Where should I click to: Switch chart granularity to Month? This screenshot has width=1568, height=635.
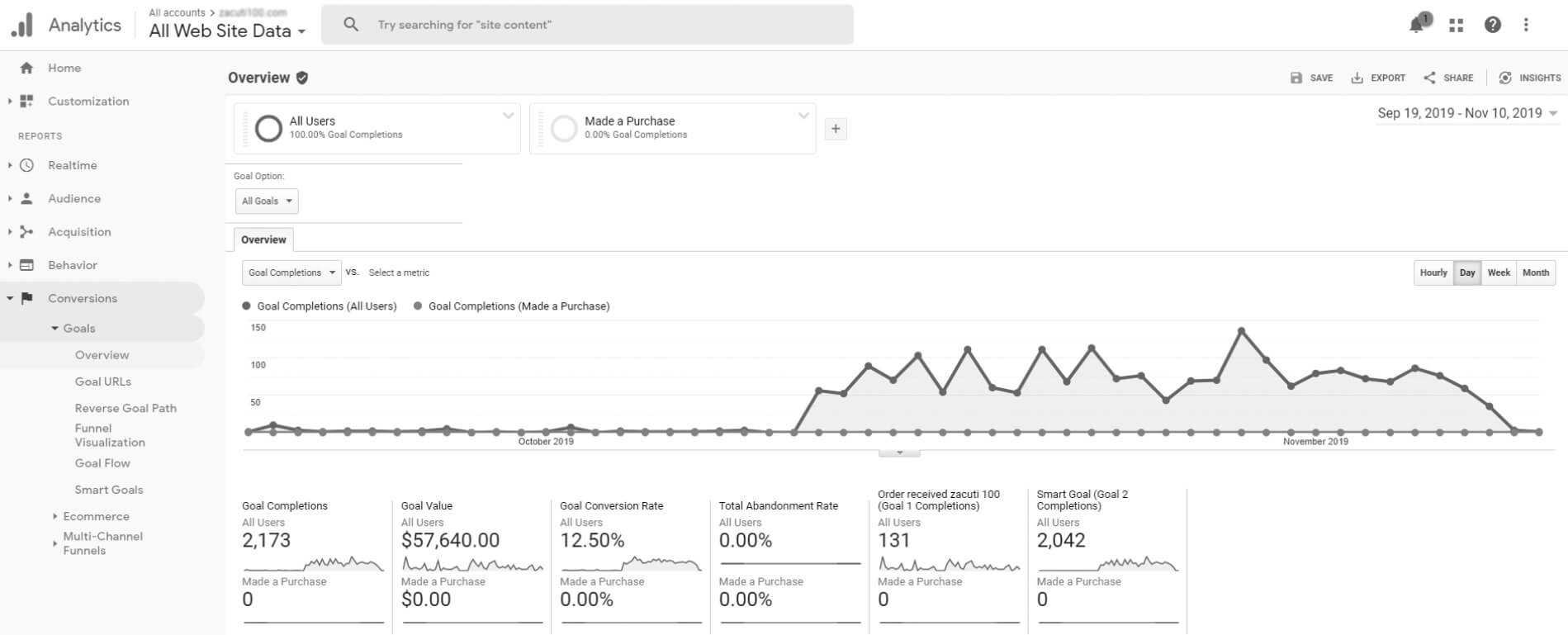[x=1535, y=272]
